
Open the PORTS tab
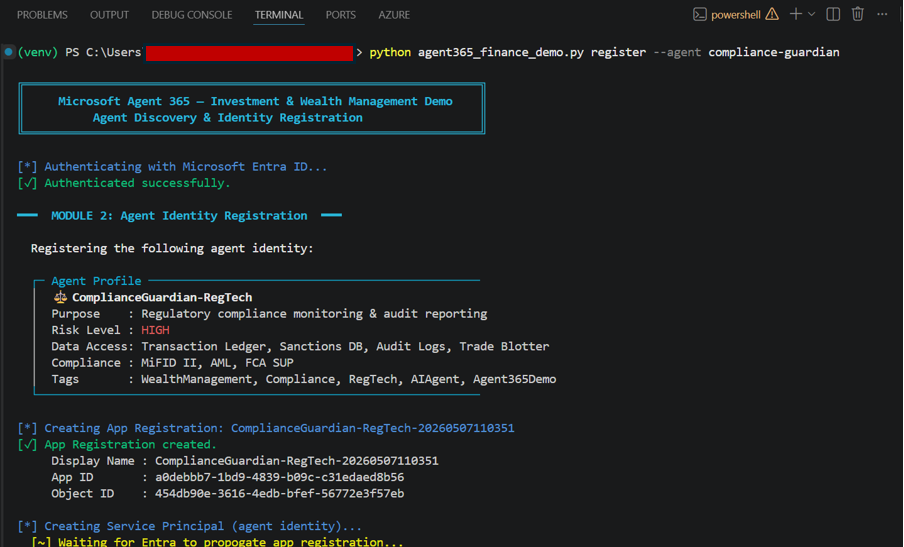[340, 15]
